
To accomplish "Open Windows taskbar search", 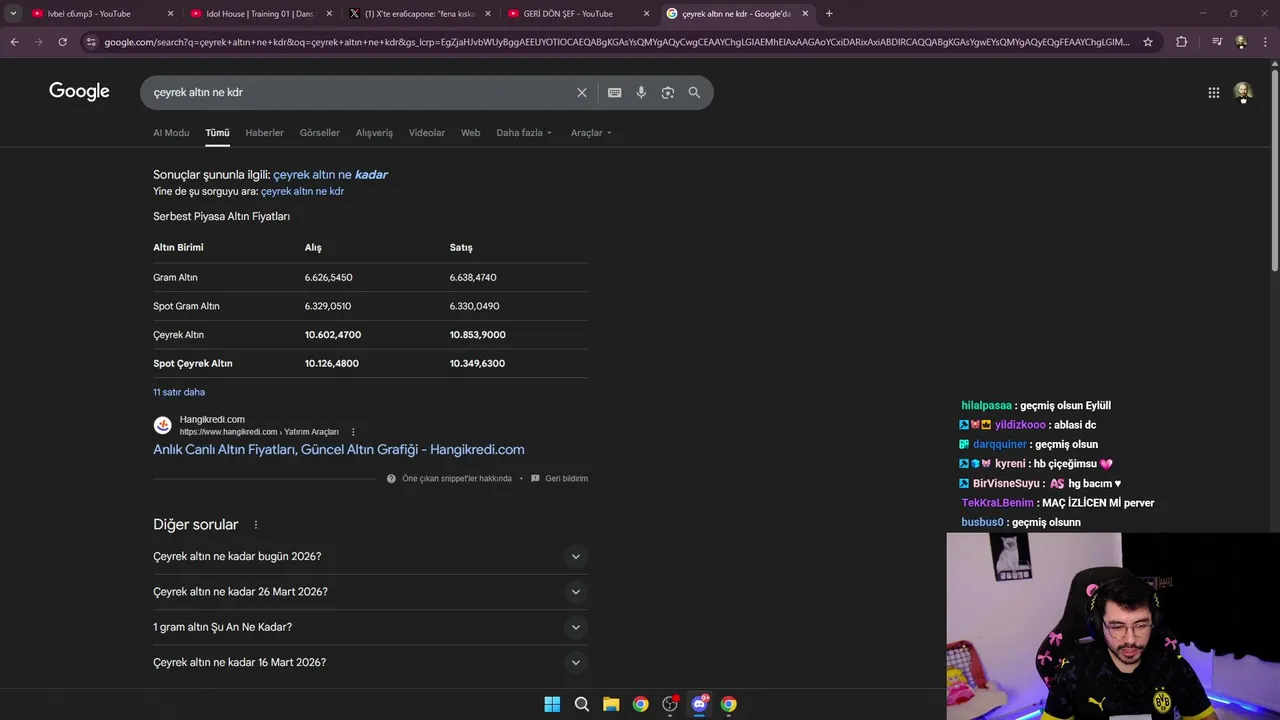I will click(x=581, y=704).
